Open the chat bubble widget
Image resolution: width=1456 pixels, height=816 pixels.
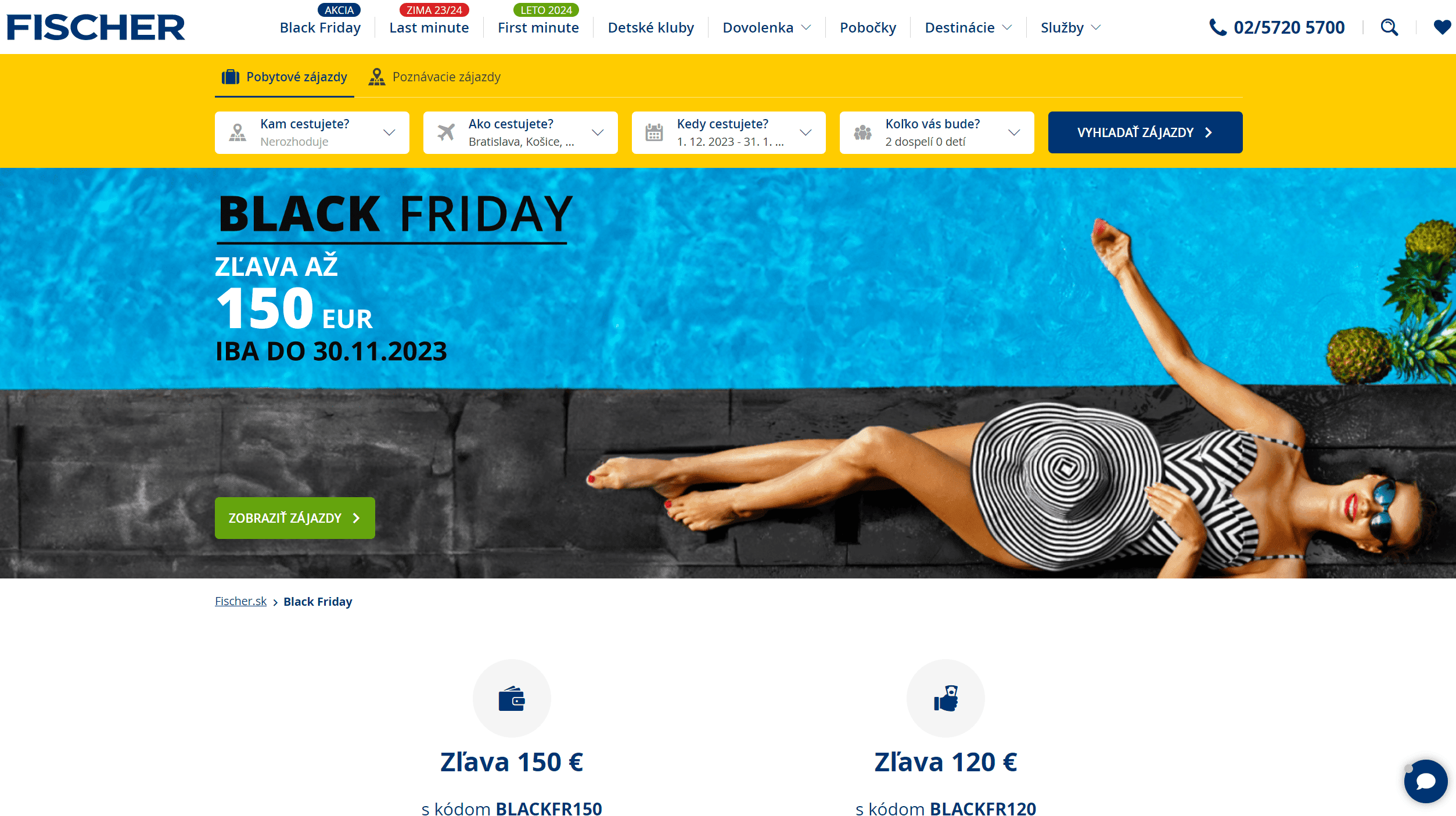tap(1425, 781)
